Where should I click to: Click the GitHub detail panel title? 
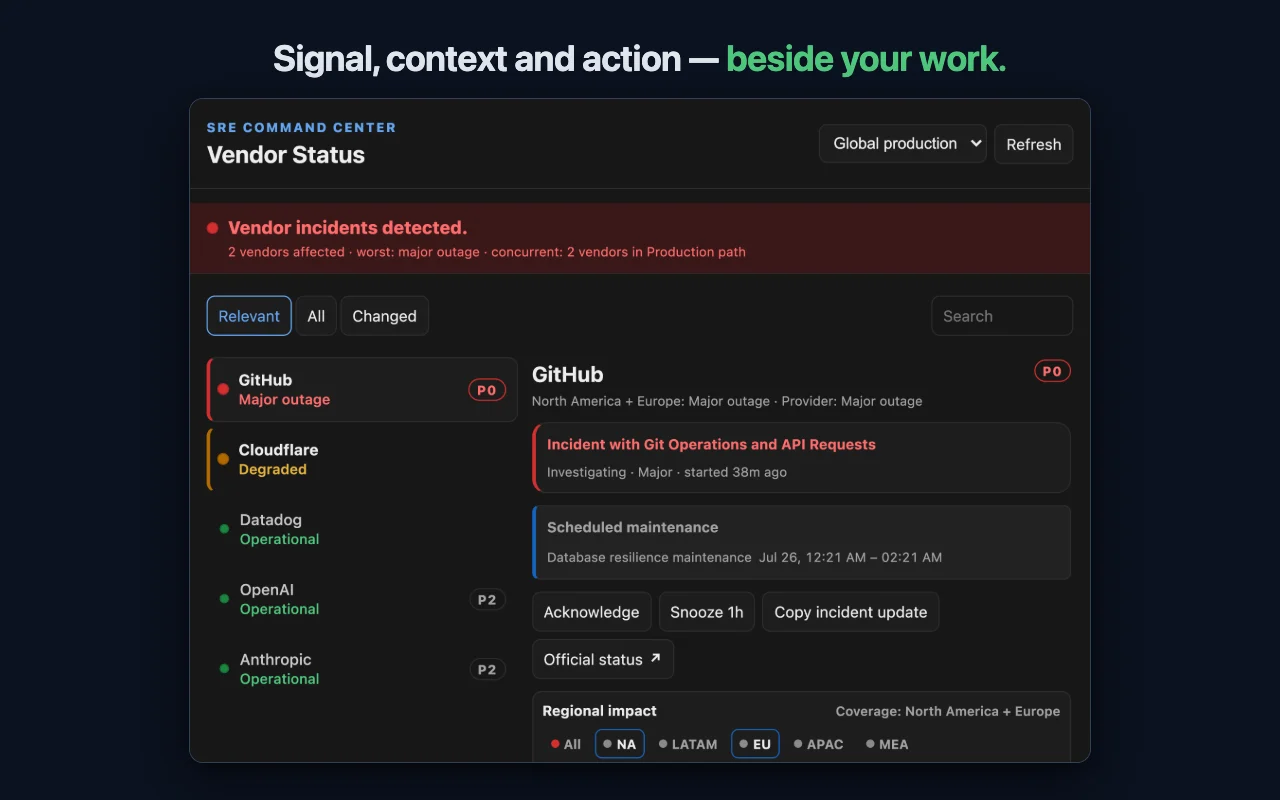[568, 374]
